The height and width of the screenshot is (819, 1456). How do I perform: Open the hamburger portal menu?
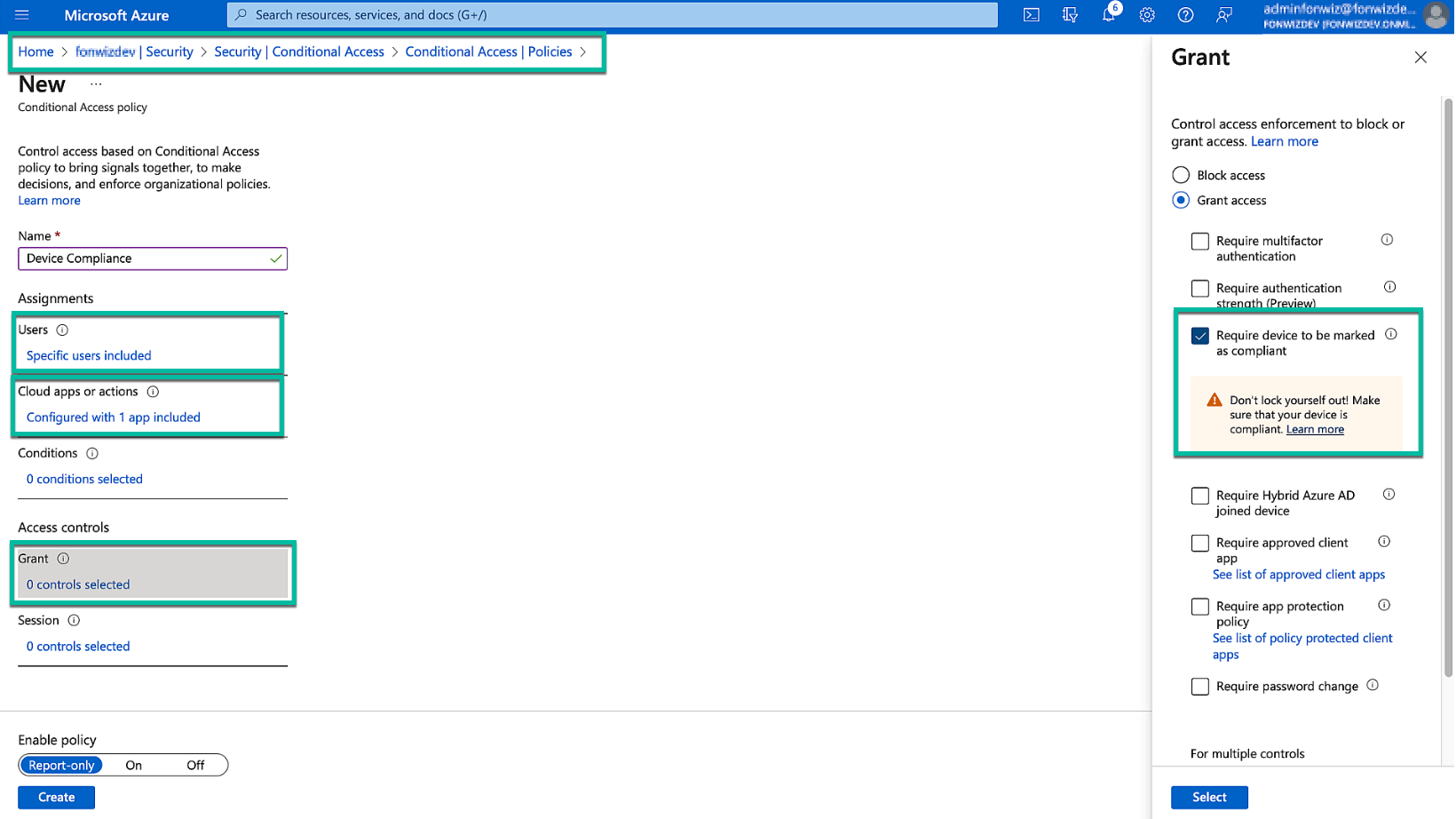click(x=22, y=15)
